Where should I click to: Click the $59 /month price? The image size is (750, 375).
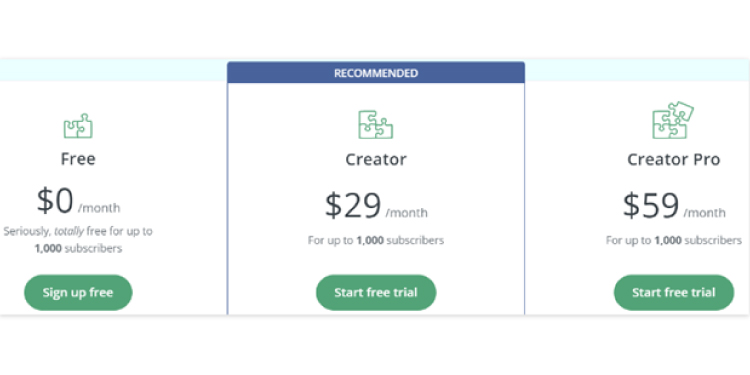tap(674, 206)
